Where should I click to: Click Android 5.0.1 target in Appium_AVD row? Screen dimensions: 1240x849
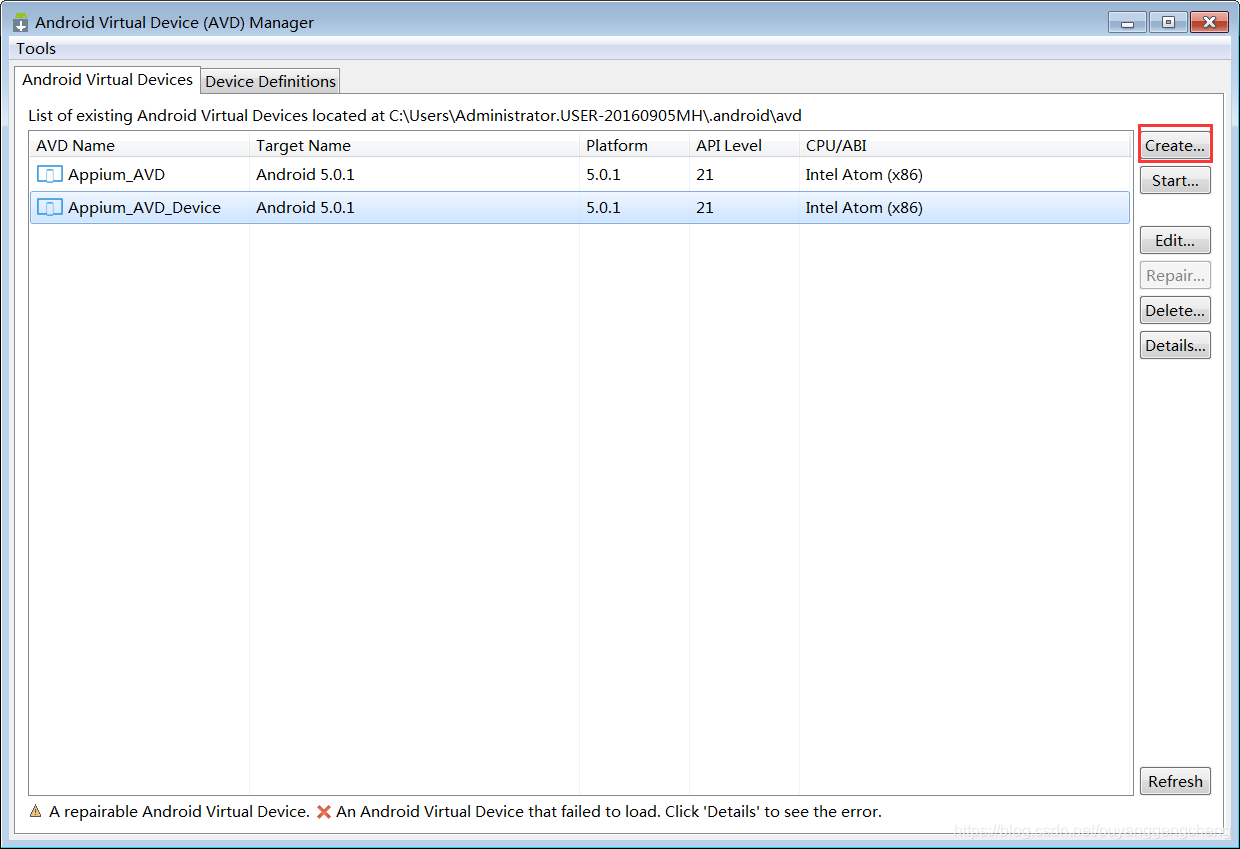pos(305,175)
